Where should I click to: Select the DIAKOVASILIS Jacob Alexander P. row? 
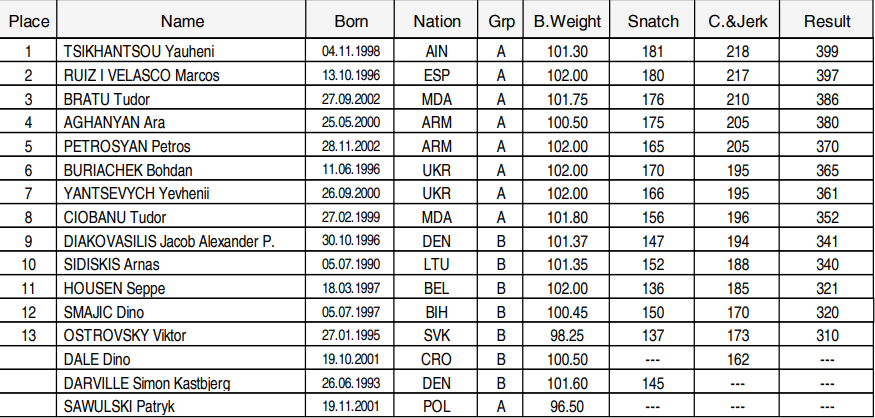point(438,241)
